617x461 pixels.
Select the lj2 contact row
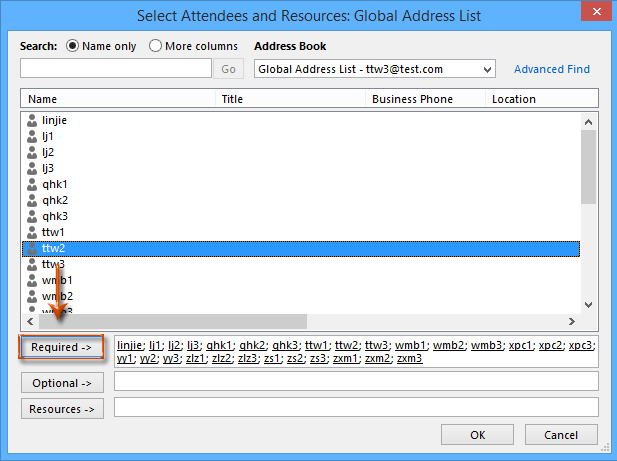pos(301,152)
